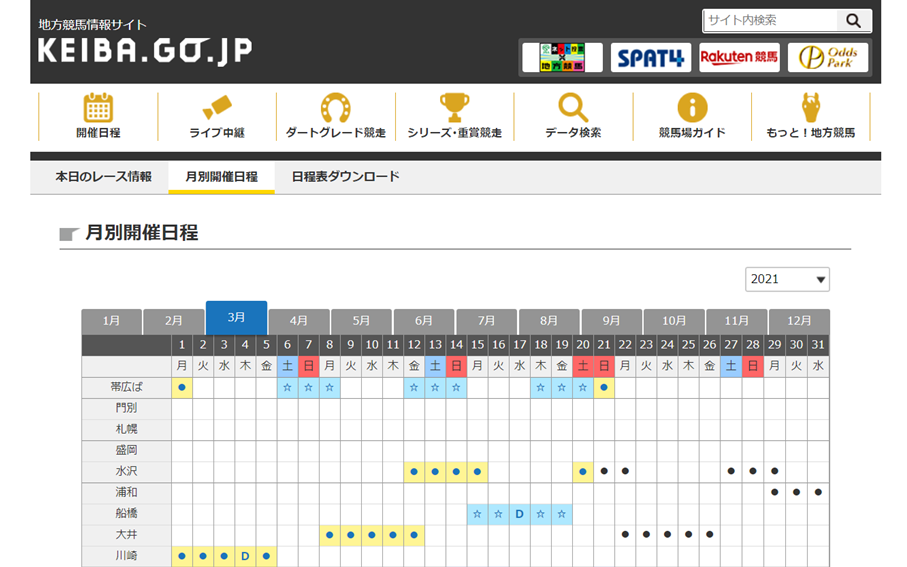Select the 4月 month tab
Screen dimensions: 907x567
coord(299,322)
